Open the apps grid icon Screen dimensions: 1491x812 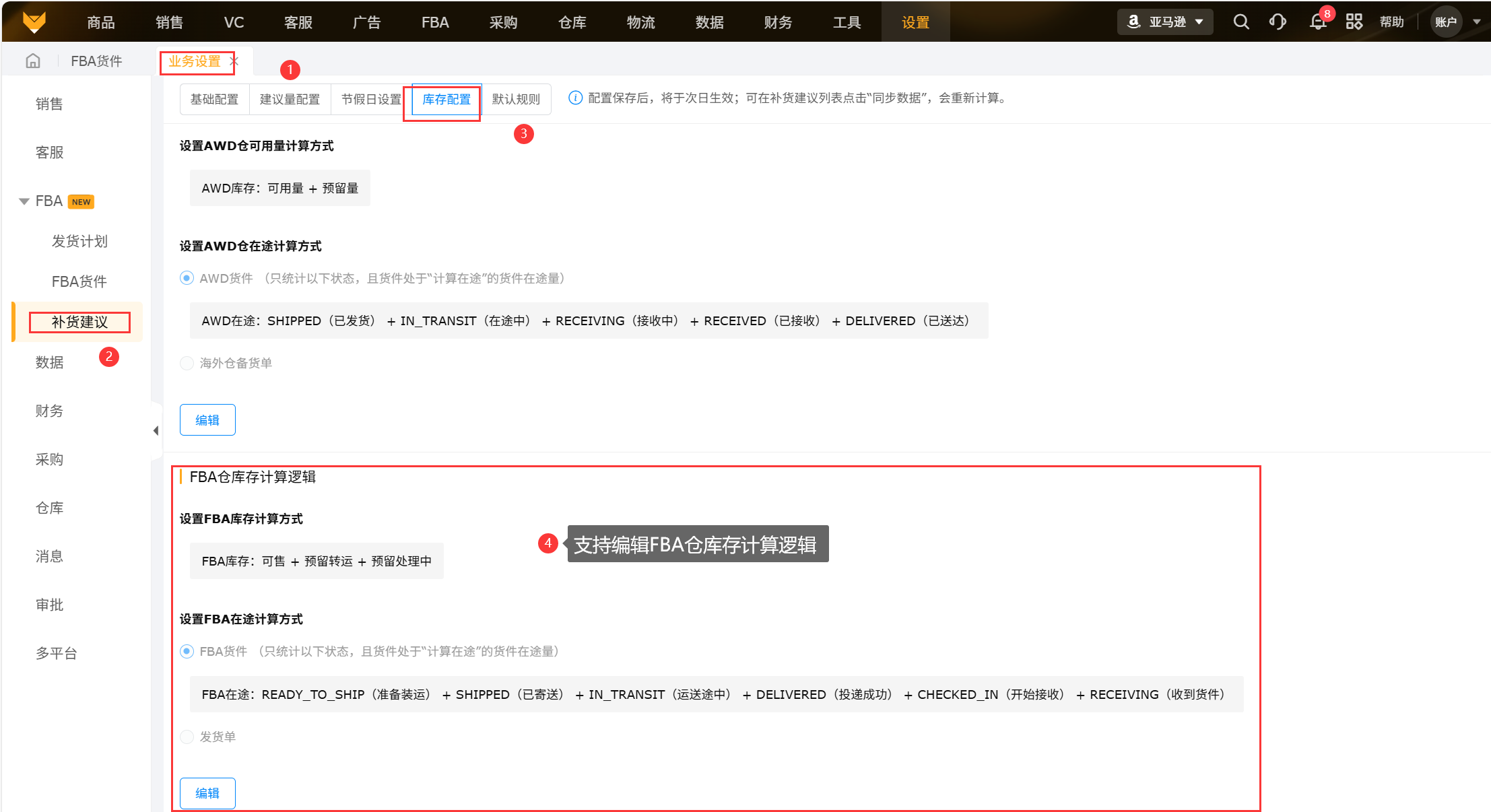click(x=1354, y=22)
